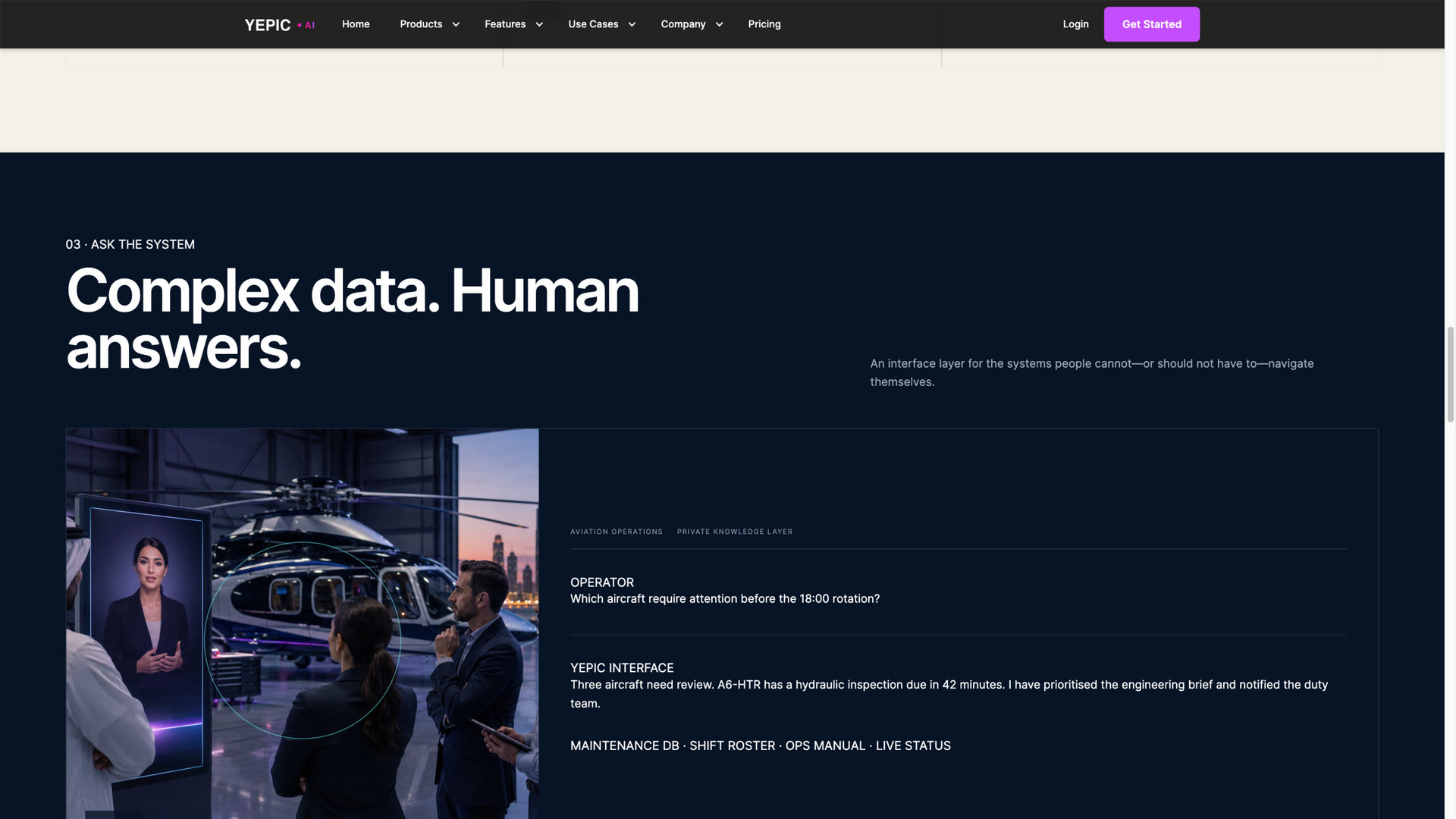
Task: Open the Home nav link
Action: [x=356, y=24]
